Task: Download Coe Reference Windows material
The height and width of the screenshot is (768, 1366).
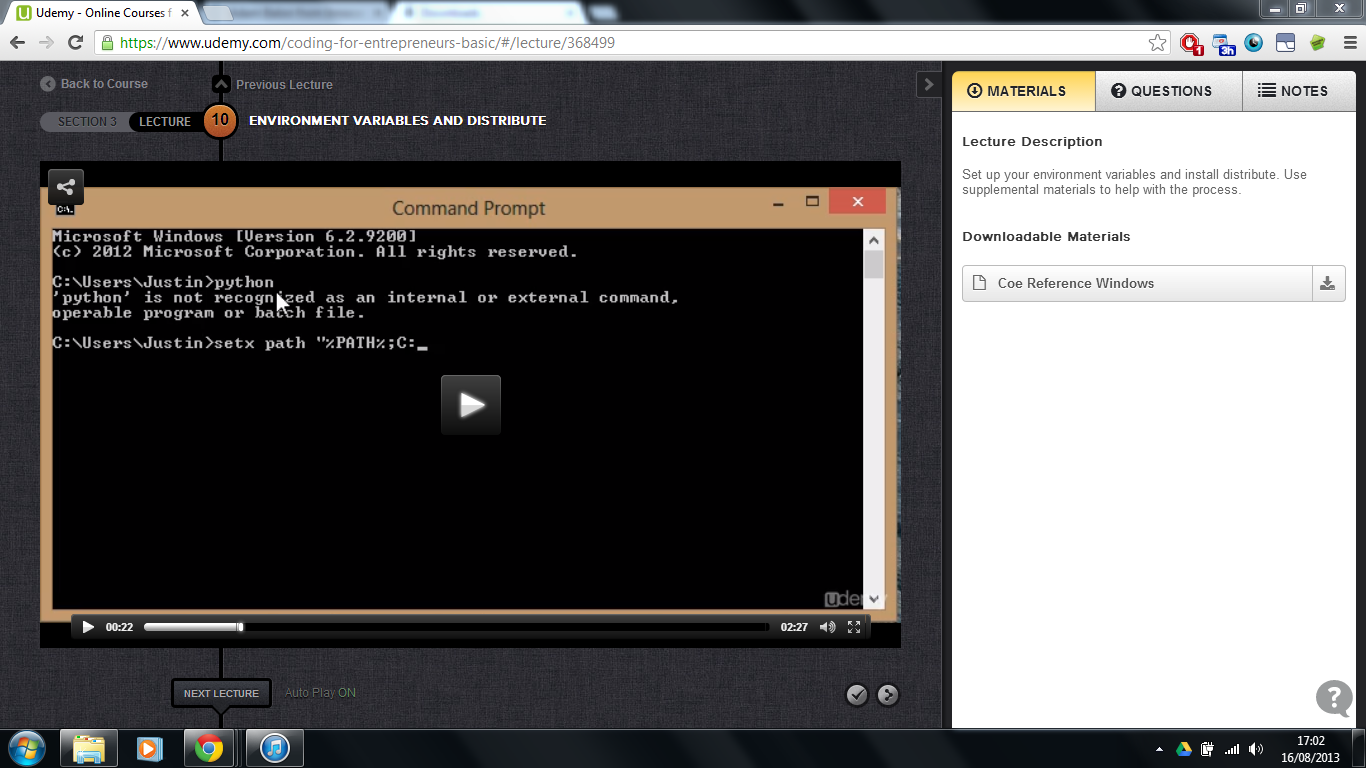Action: click(x=1328, y=283)
